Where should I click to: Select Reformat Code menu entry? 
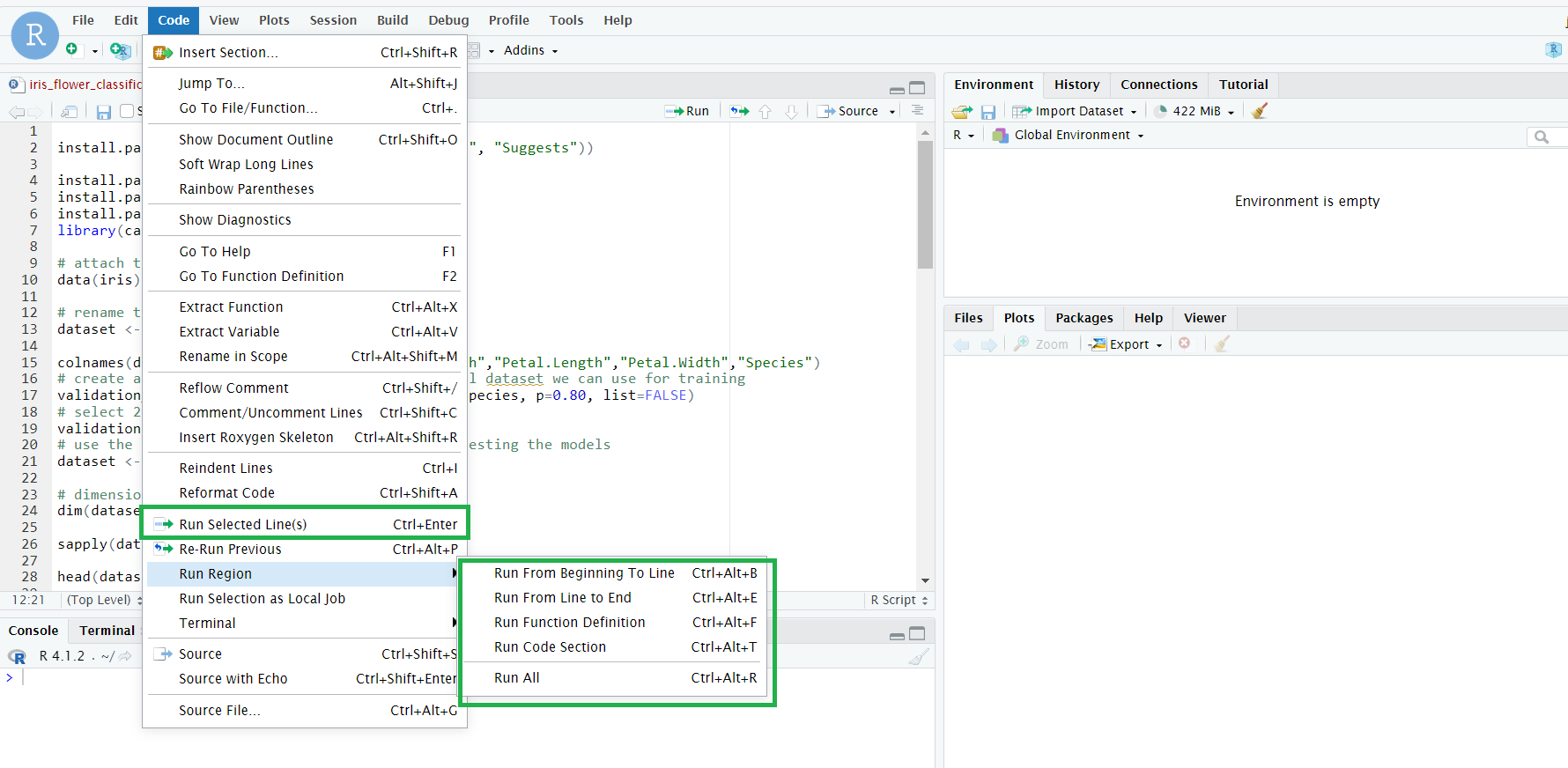[x=304, y=492]
